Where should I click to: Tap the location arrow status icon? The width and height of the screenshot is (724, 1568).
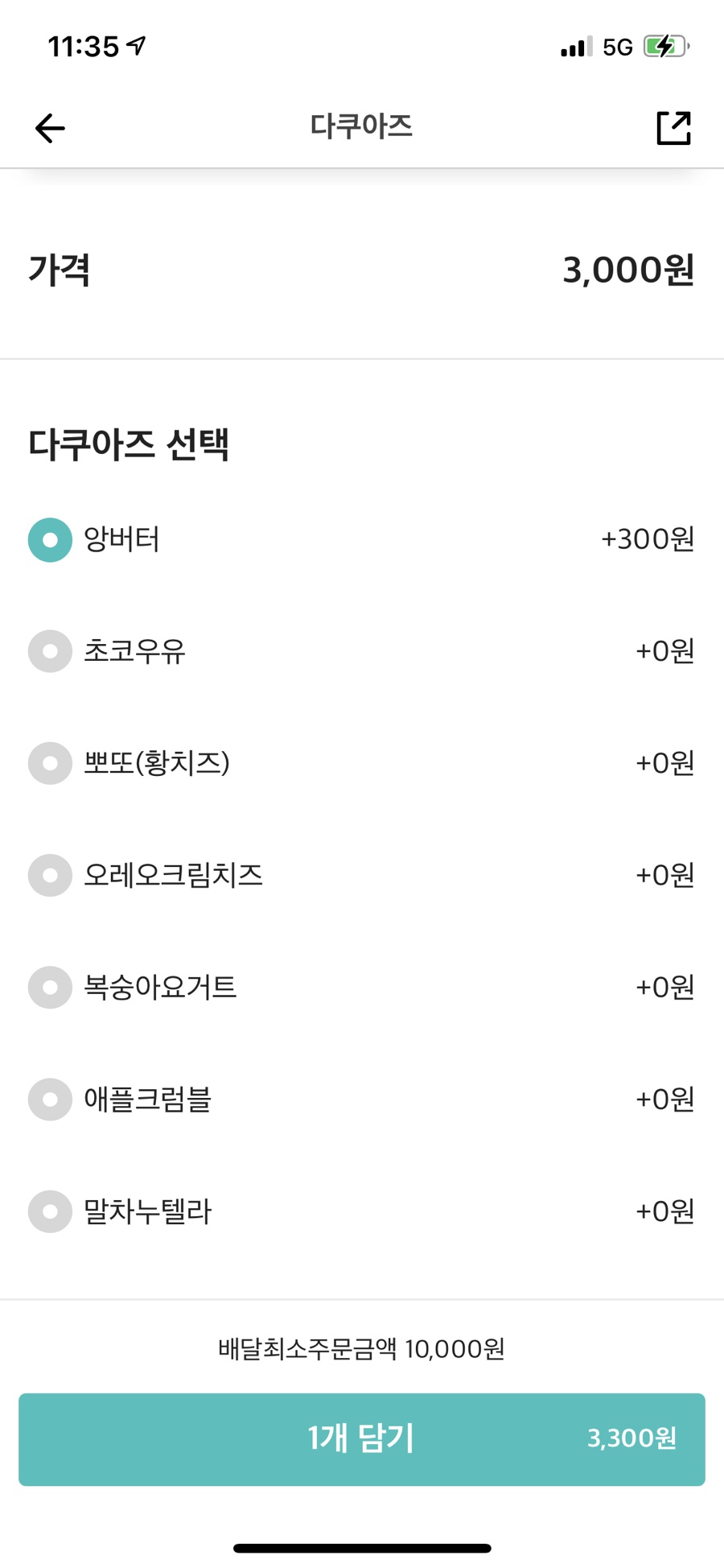tap(138, 46)
